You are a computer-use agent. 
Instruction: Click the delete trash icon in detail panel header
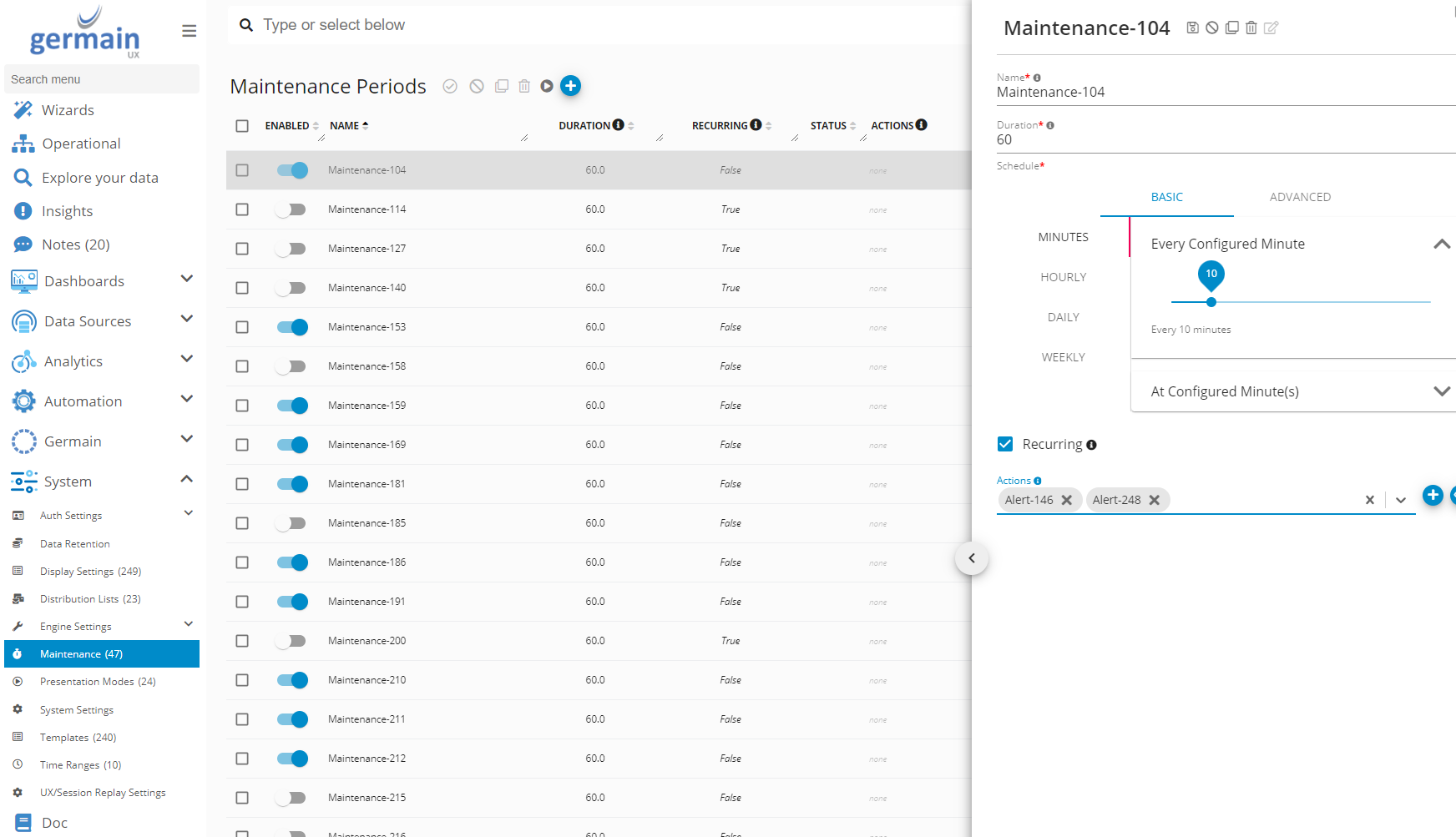pyautogui.click(x=1251, y=28)
